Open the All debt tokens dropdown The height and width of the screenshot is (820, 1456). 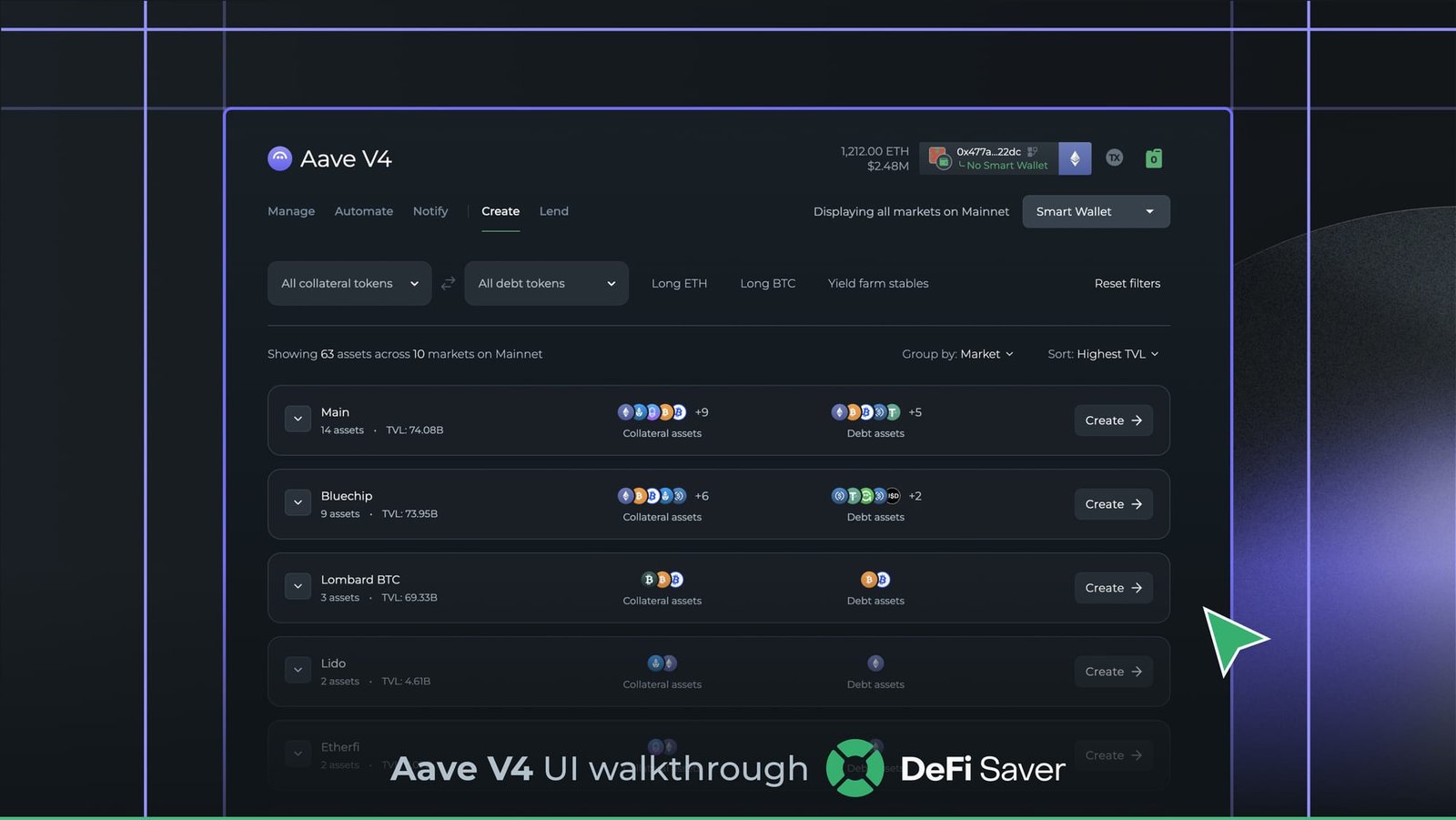[x=546, y=283]
